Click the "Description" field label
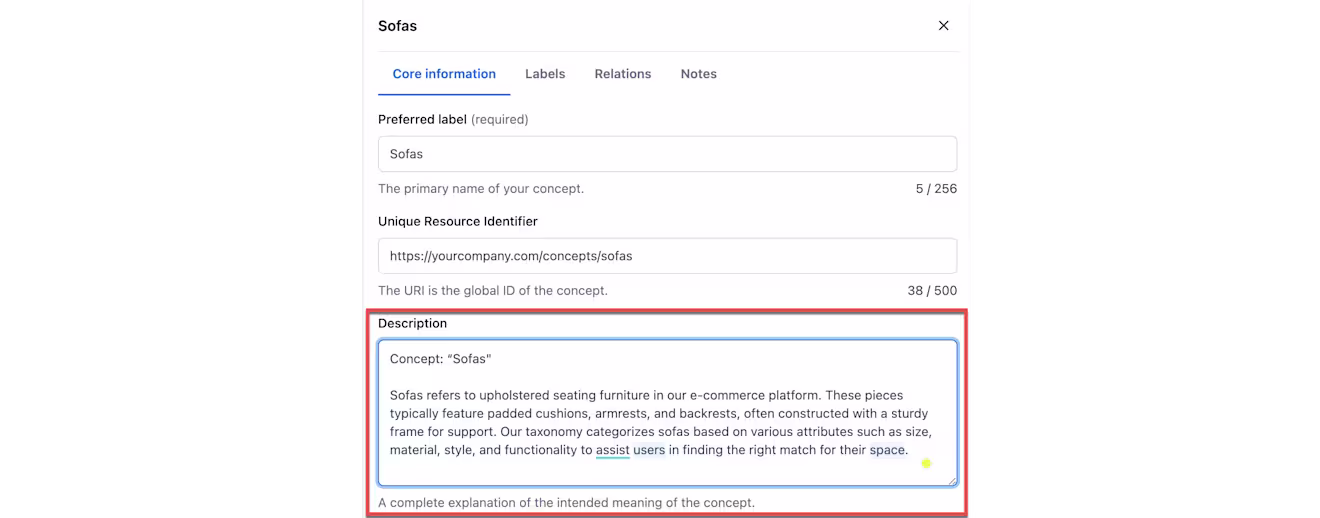The image size is (1320, 518). click(x=412, y=323)
